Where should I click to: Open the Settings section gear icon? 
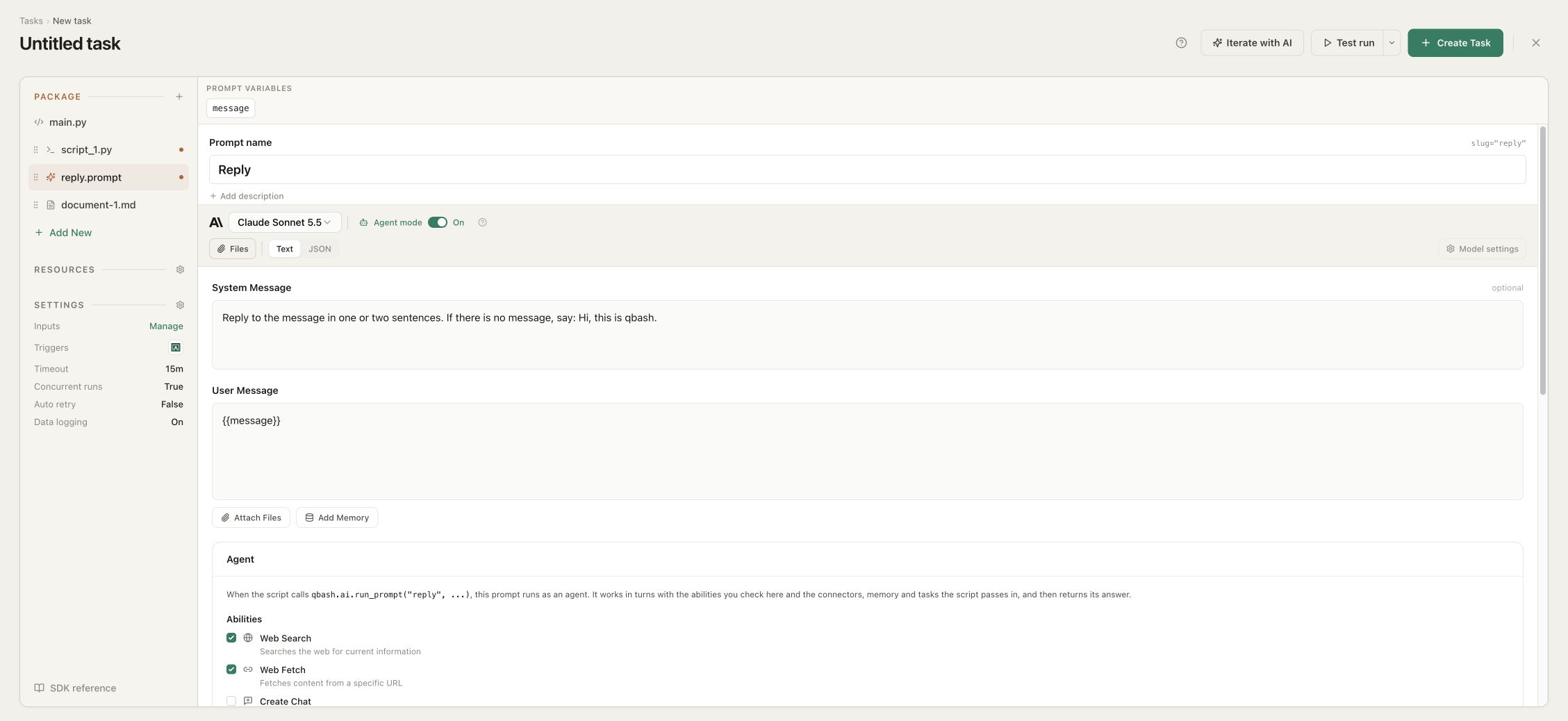pyautogui.click(x=180, y=305)
